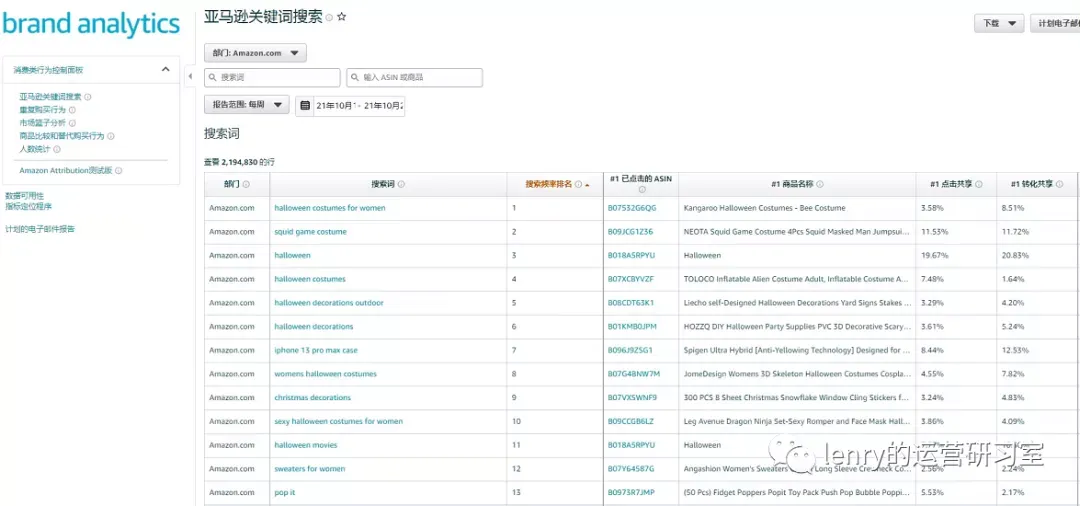Click info icon in 部门 column header

(246, 185)
